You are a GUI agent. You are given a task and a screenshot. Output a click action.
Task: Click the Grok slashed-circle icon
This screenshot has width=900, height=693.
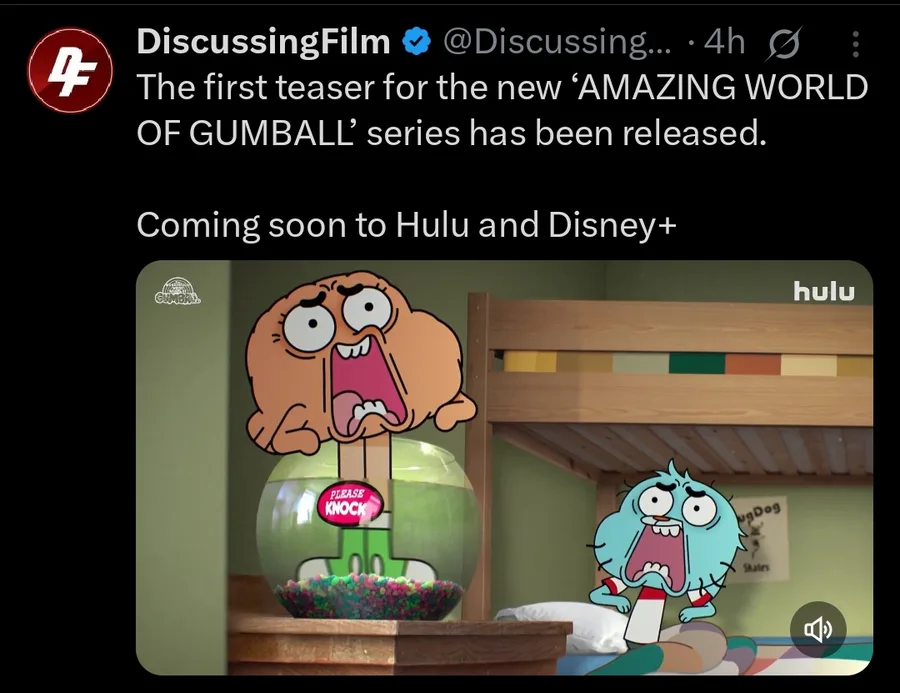click(783, 44)
